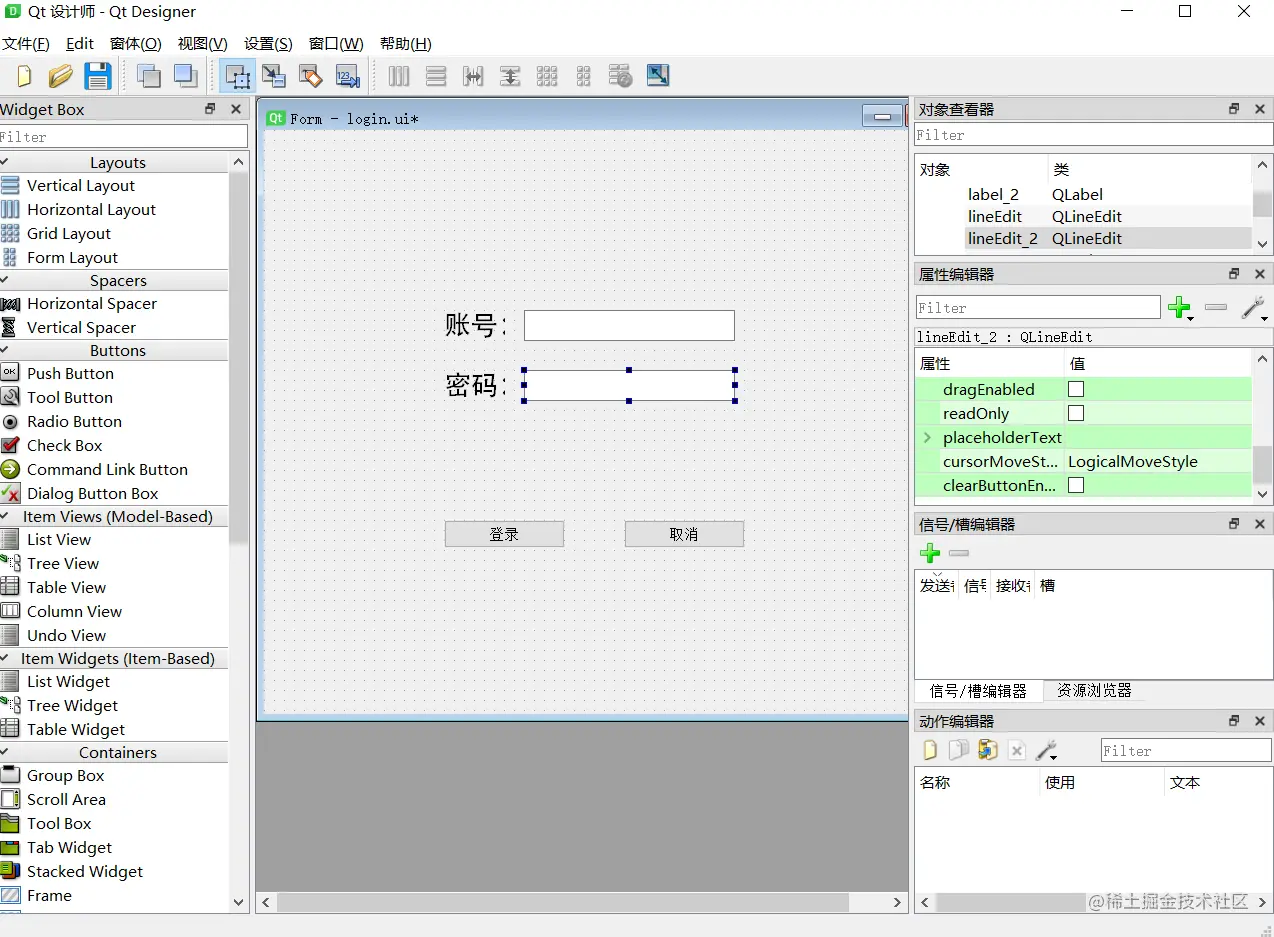The image size is (1274, 937).
Task: Add a signal/slot connection with the green plus
Action: pyautogui.click(x=930, y=553)
